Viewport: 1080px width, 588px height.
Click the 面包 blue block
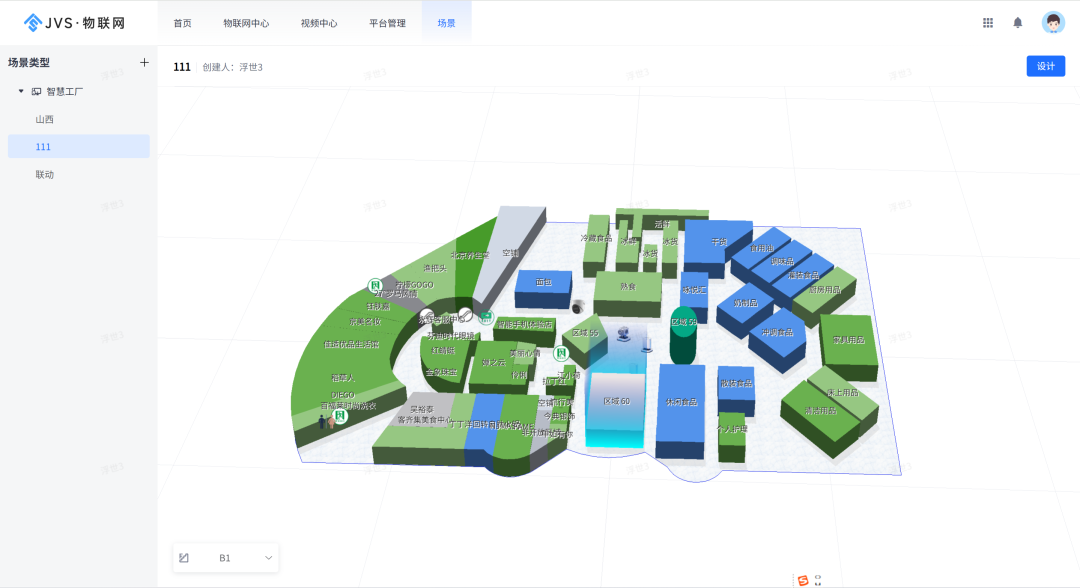coord(543,288)
